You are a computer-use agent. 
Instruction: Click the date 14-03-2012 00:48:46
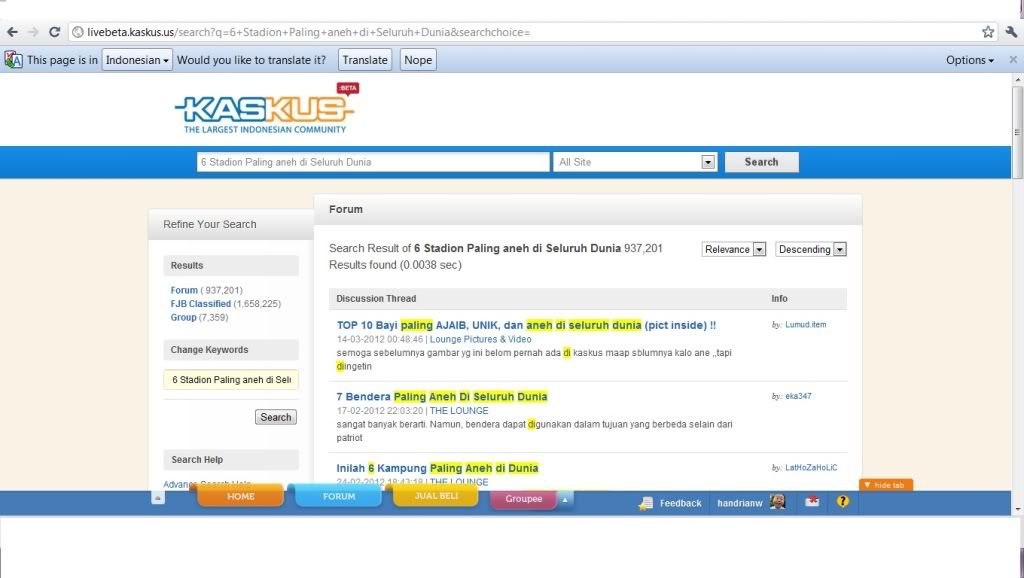379,339
